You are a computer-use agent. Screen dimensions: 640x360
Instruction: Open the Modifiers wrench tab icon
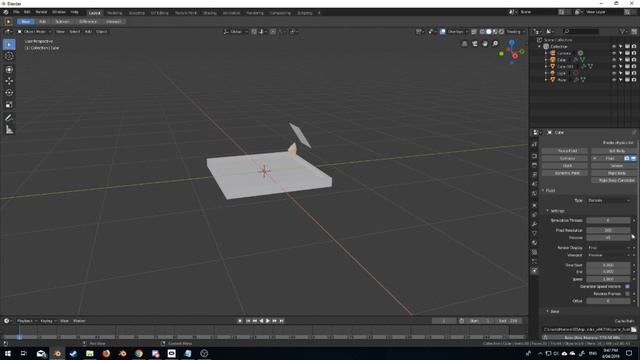[534, 224]
